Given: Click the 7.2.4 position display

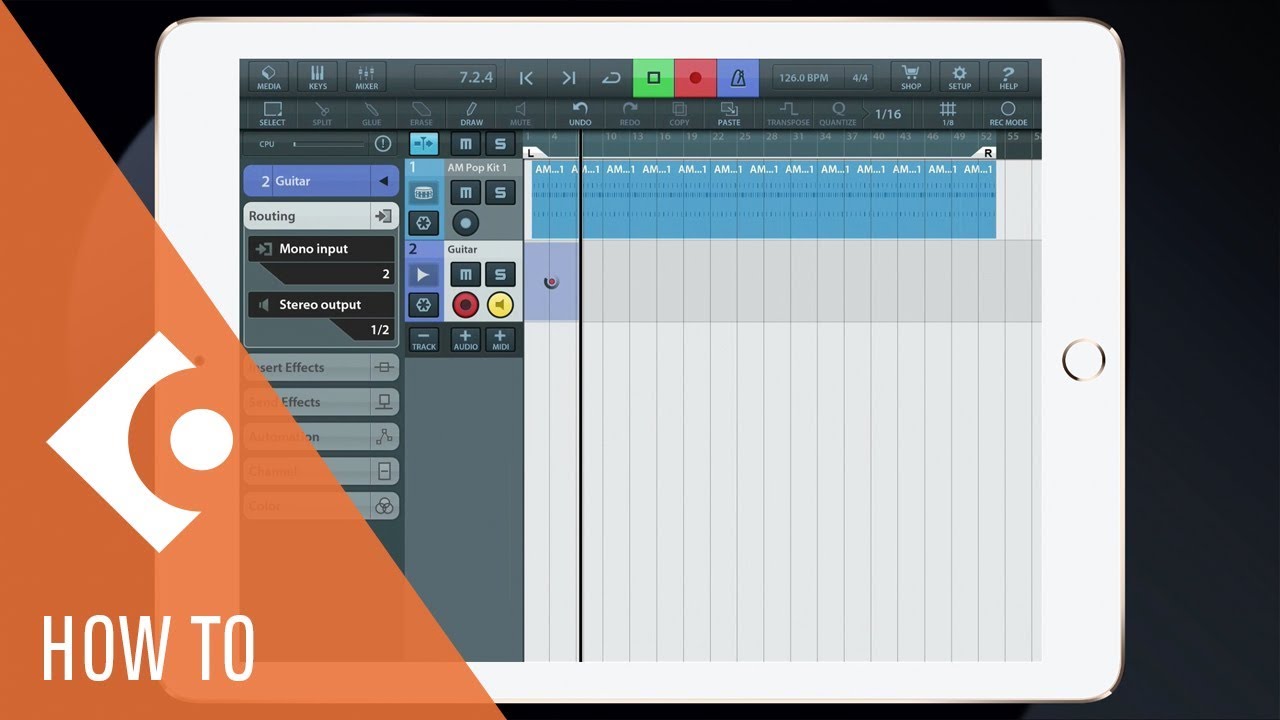Looking at the screenshot, I should coord(456,78).
